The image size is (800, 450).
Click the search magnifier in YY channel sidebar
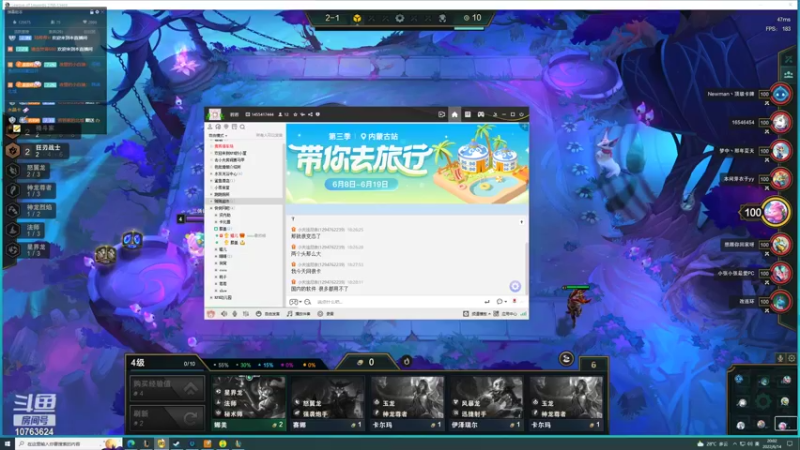click(243, 127)
